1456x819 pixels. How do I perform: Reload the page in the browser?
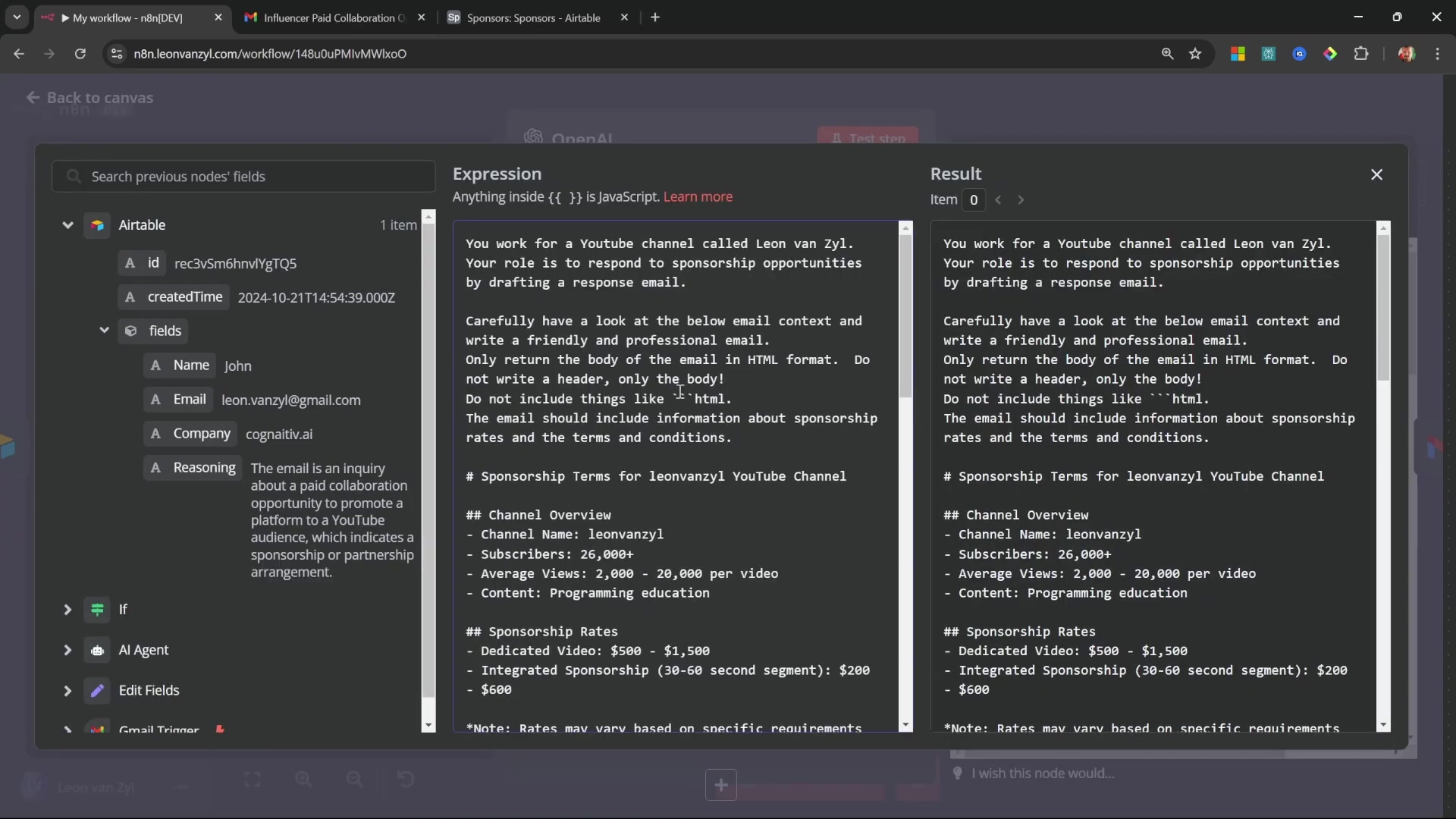(x=80, y=54)
